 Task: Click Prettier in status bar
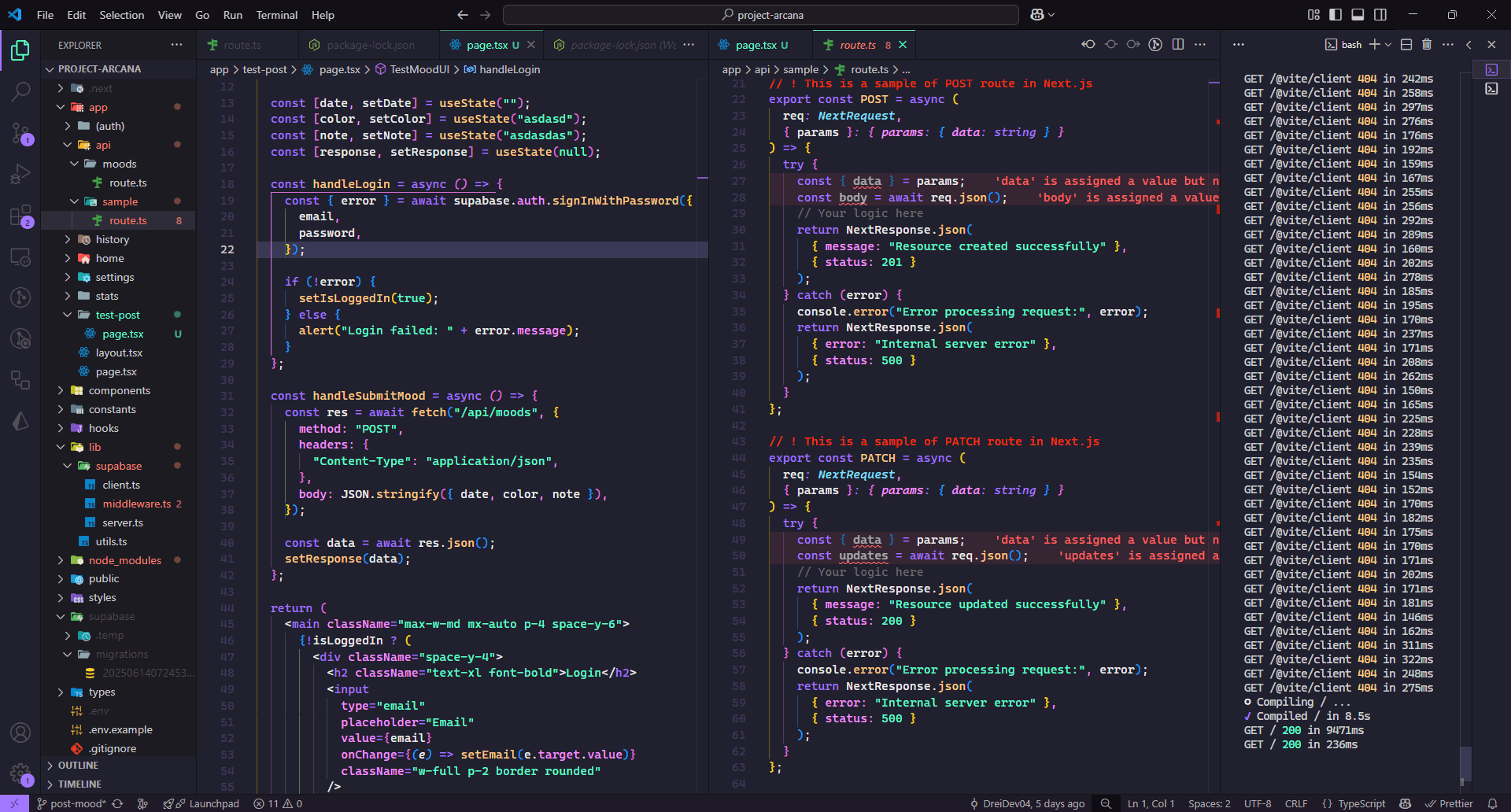pyautogui.click(x=1449, y=803)
